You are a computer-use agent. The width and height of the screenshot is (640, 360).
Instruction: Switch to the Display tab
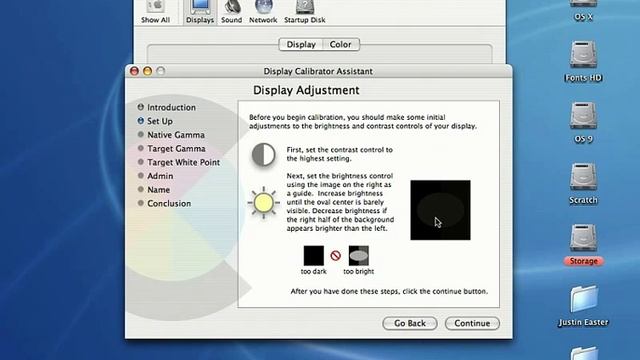pyautogui.click(x=301, y=44)
